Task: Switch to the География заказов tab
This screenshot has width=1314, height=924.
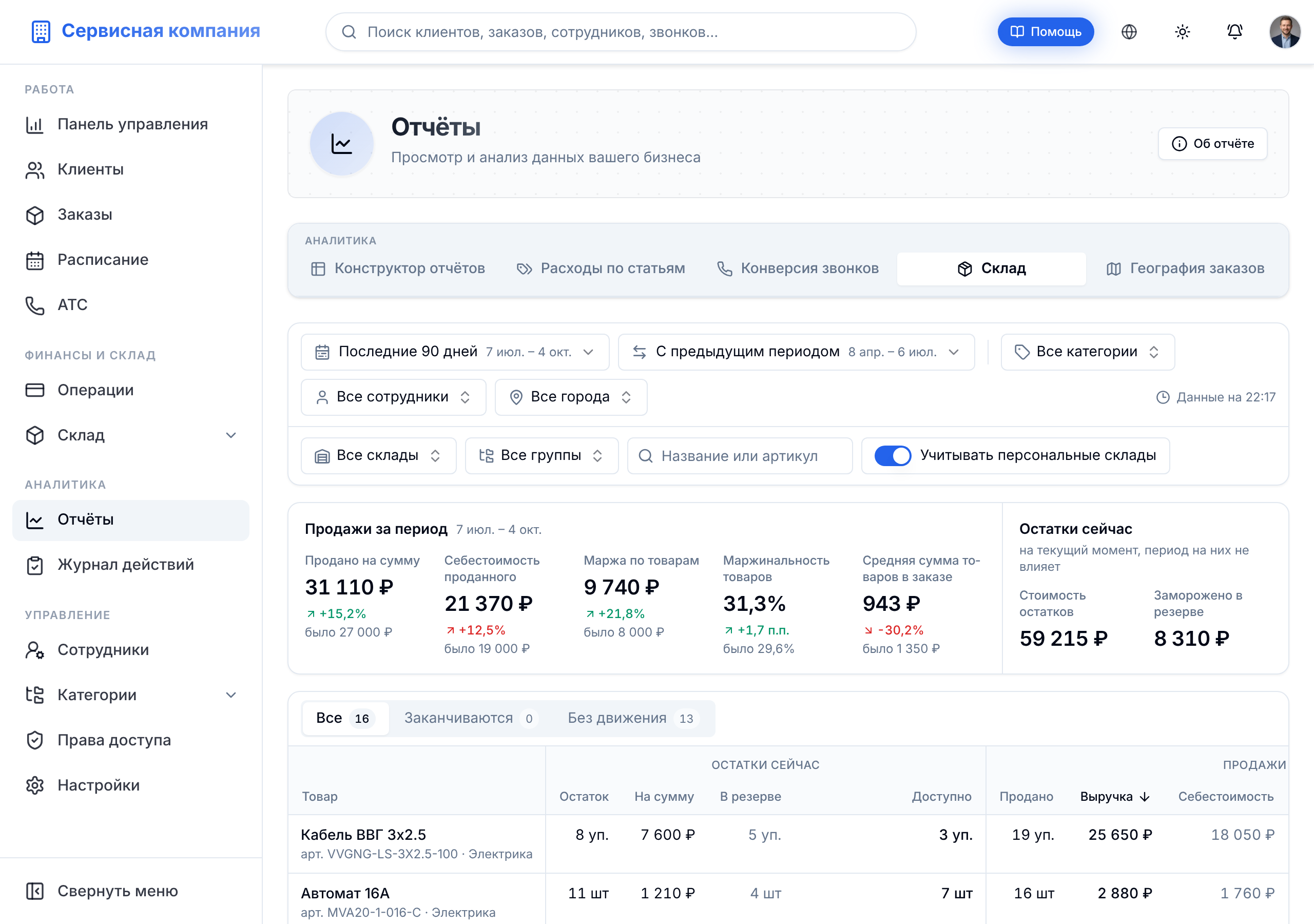Action: point(1185,268)
